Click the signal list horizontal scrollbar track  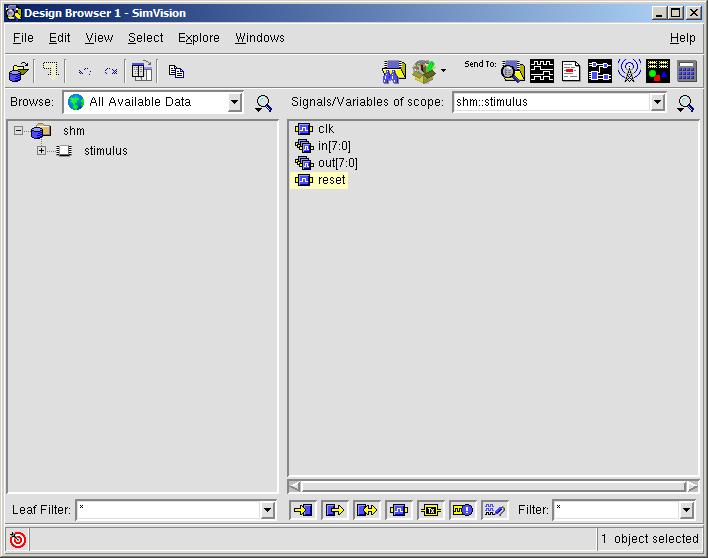point(494,486)
